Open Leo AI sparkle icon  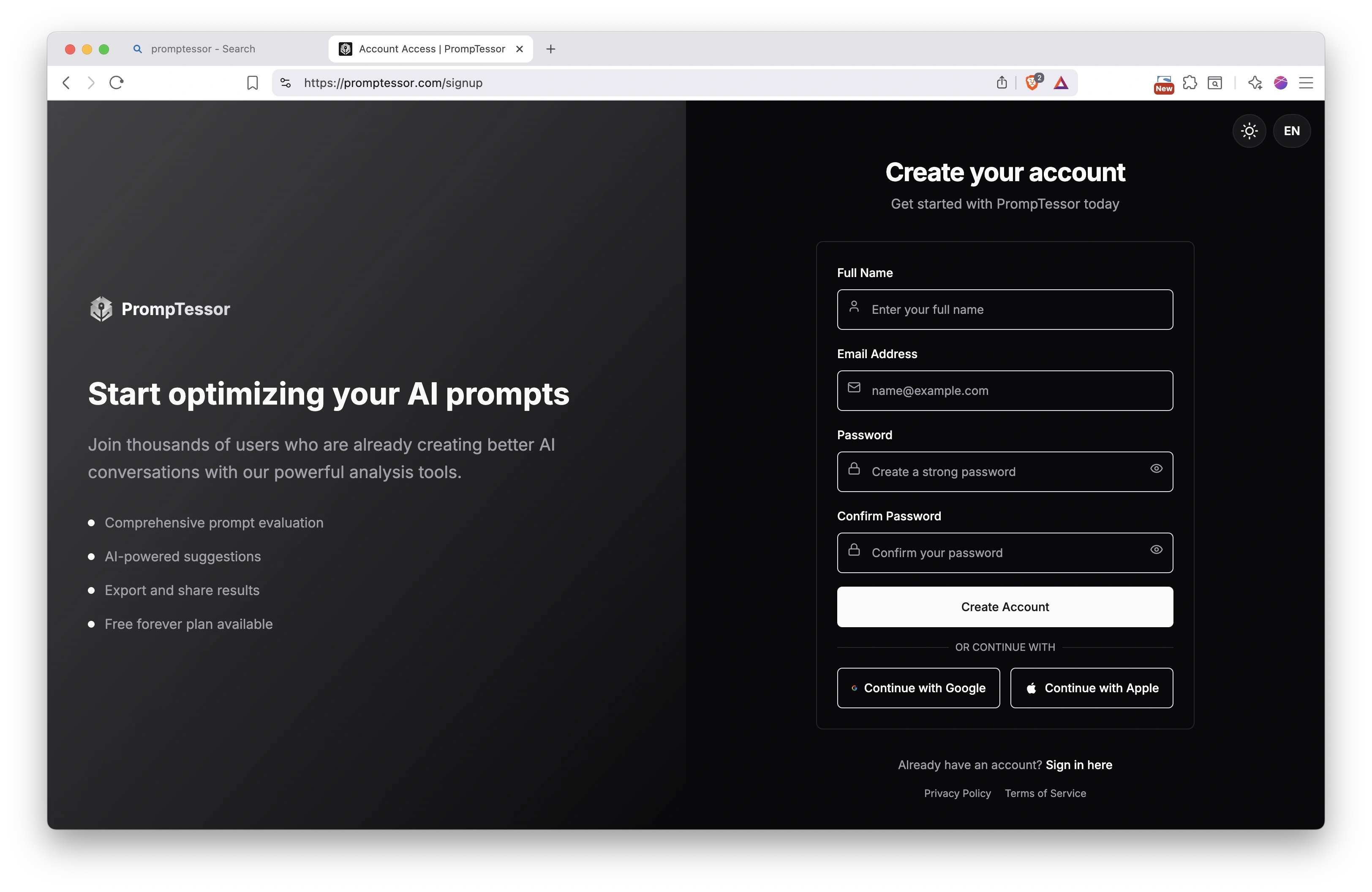pos(1255,82)
